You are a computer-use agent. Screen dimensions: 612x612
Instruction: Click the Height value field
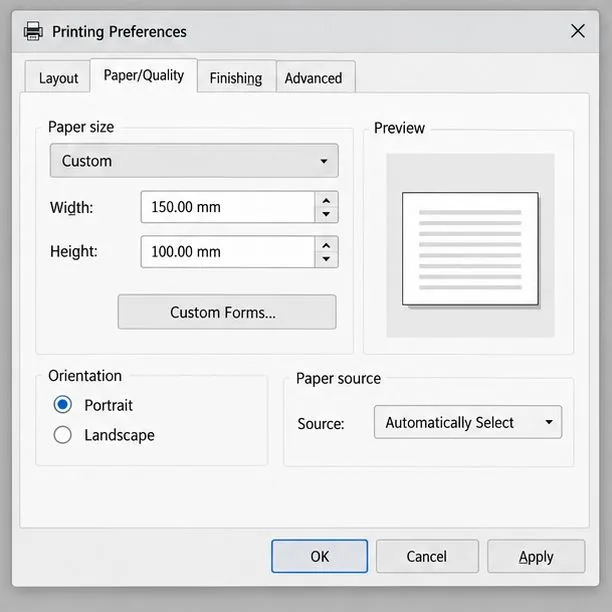pos(228,252)
